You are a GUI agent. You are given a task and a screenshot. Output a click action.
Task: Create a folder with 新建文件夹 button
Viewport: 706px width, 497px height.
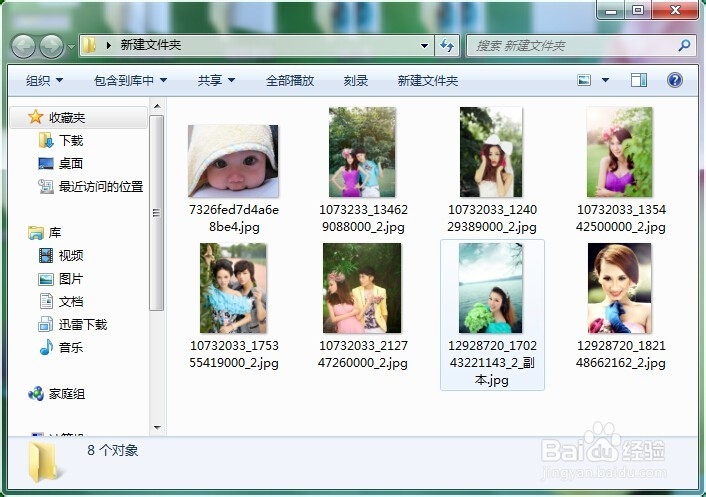[x=428, y=81]
